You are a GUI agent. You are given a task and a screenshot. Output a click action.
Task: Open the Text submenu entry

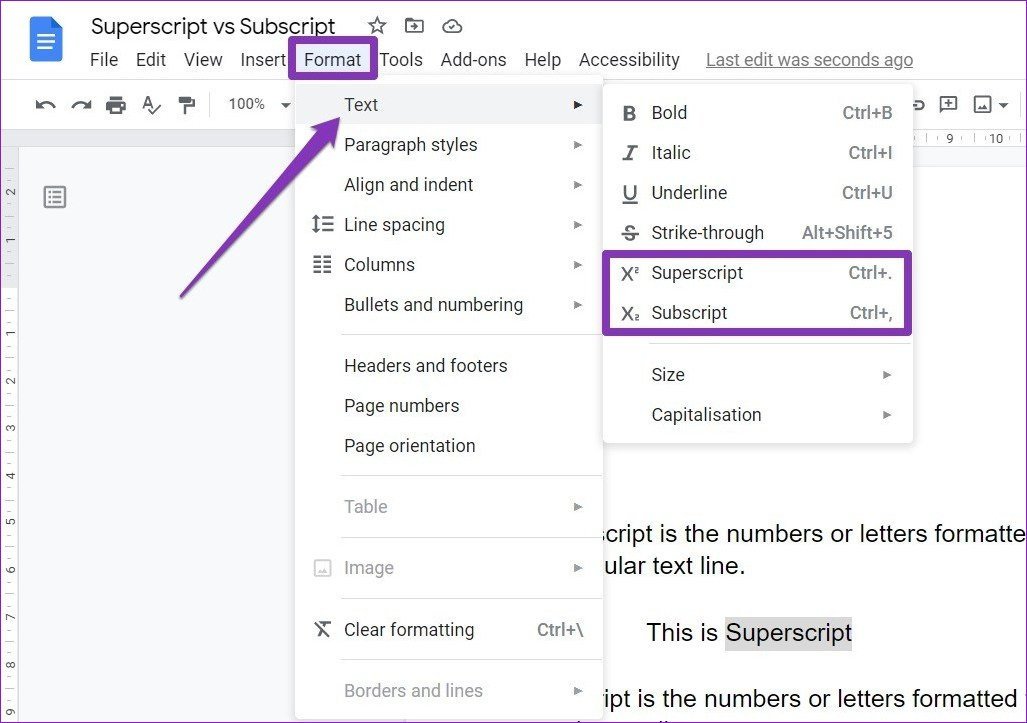(449, 105)
